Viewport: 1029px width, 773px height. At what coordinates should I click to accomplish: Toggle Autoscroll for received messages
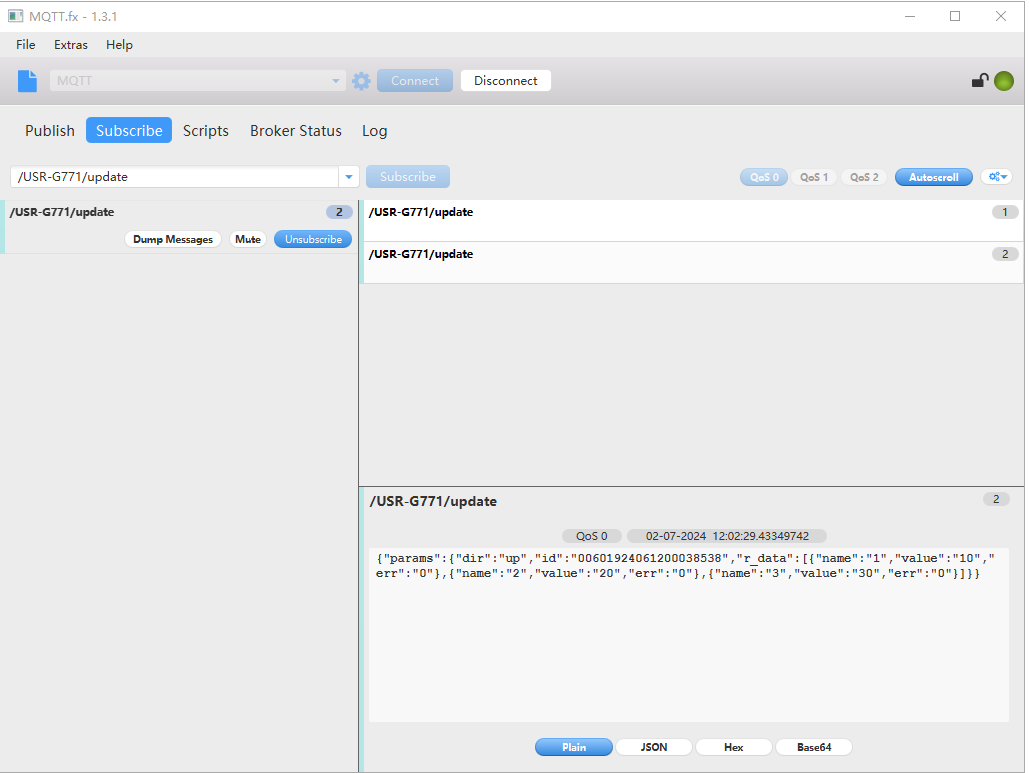coord(933,177)
